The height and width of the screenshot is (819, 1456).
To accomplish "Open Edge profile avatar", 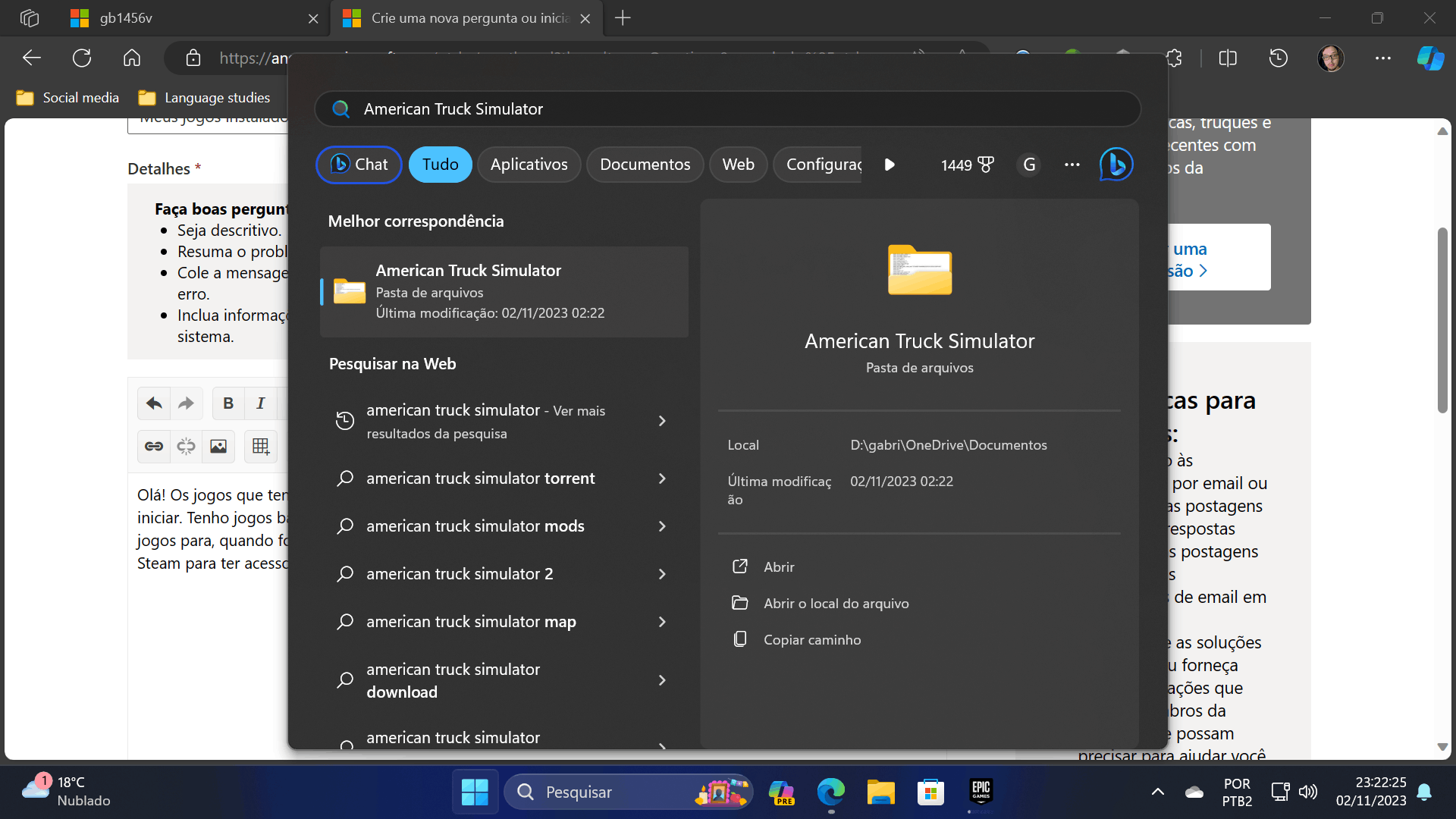I will [x=1331, y=58].
